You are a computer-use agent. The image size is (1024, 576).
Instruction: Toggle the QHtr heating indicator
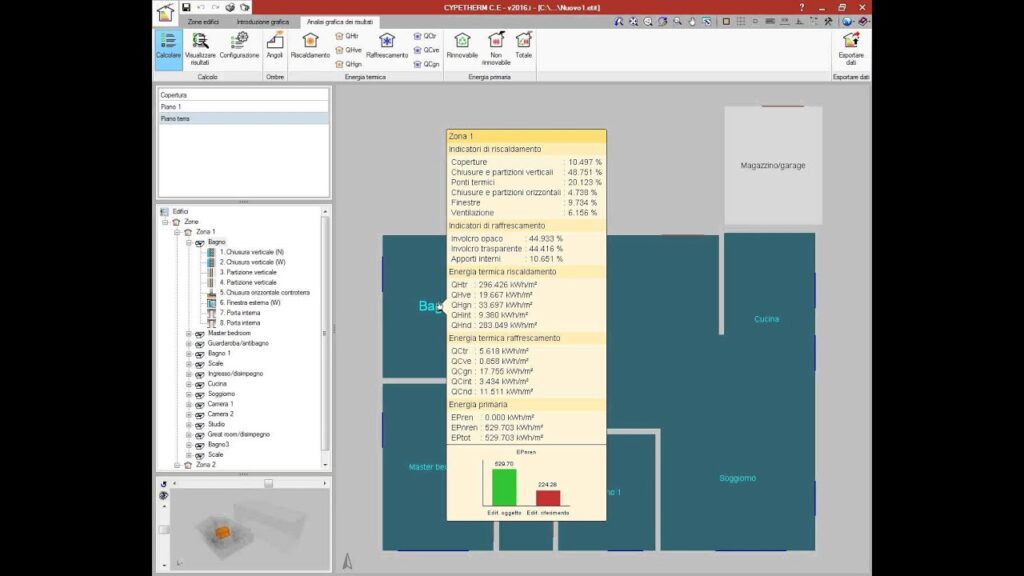pos(347,35)
